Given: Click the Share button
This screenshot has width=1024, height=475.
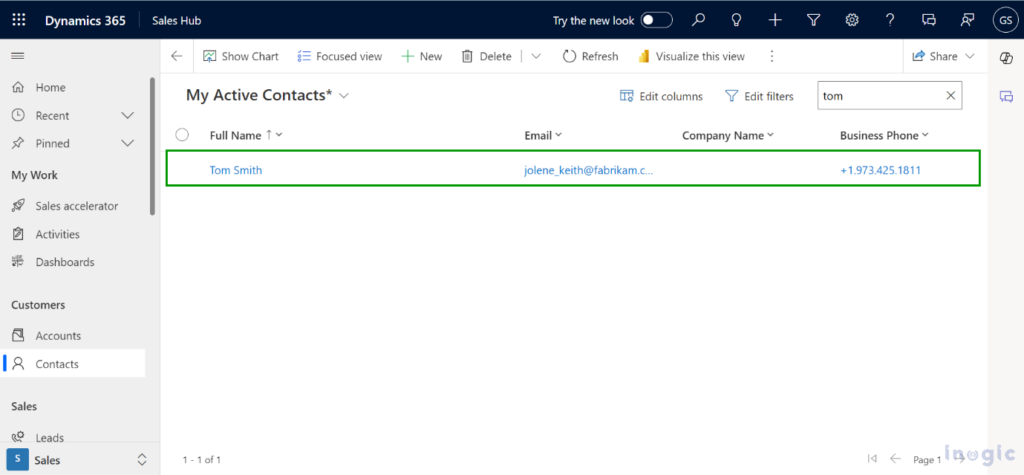Looking at the screenshot, I should pos(935,56).
